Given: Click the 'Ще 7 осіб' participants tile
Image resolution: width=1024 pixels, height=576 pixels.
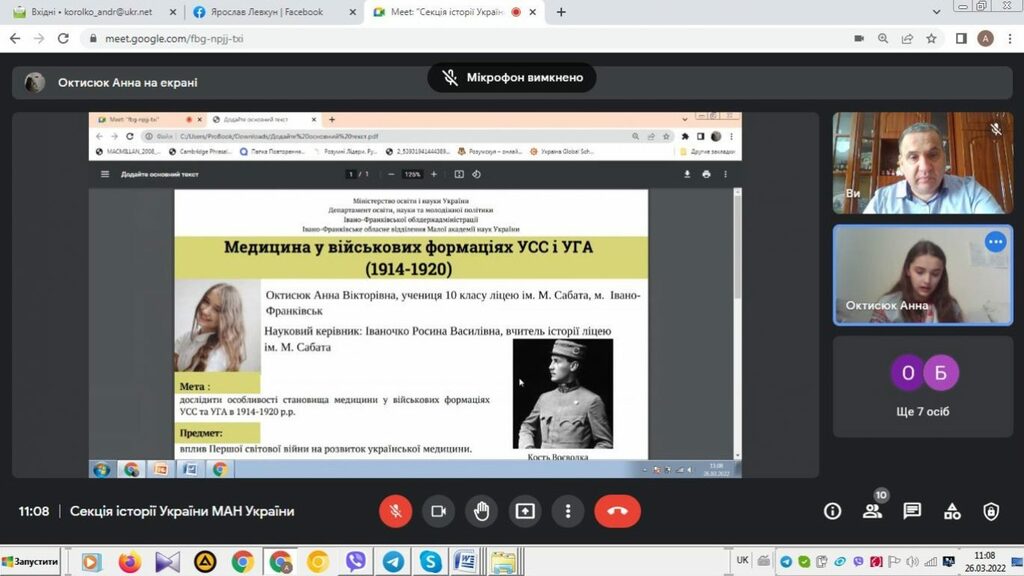Looking at the screenshot, I should pos(922,386).
